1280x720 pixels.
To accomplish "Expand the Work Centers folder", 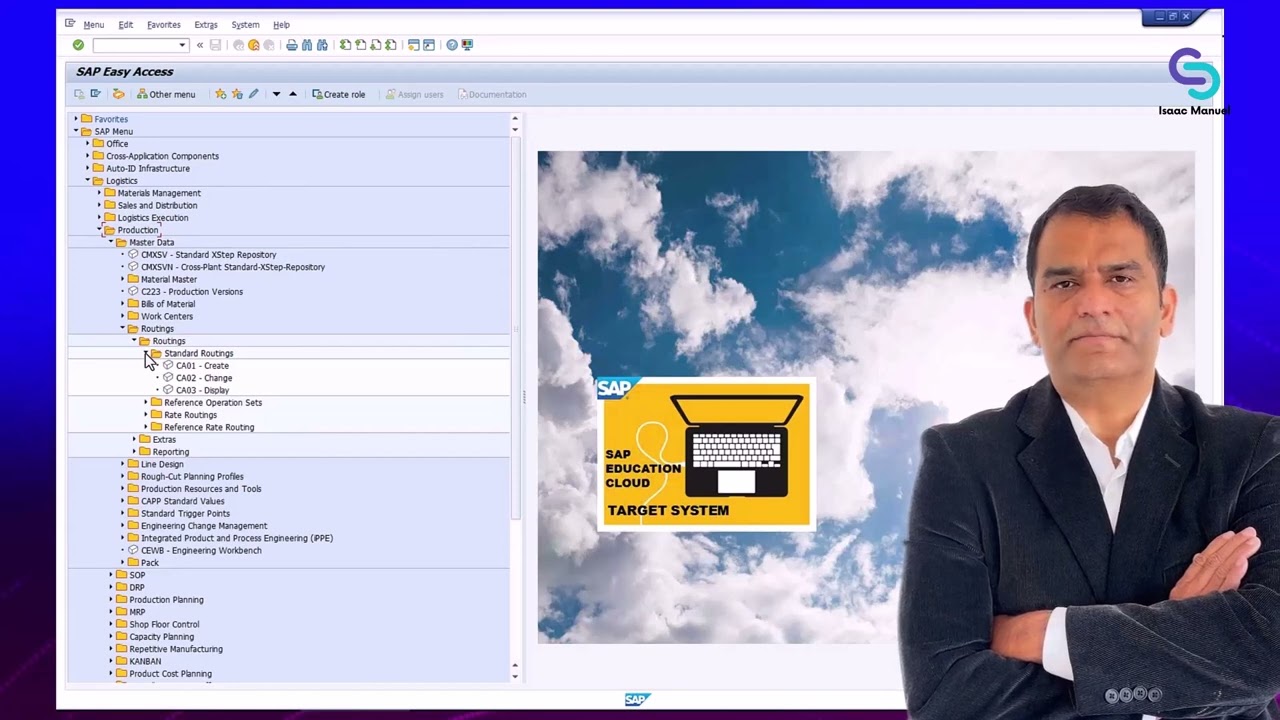I will (123, 316).
